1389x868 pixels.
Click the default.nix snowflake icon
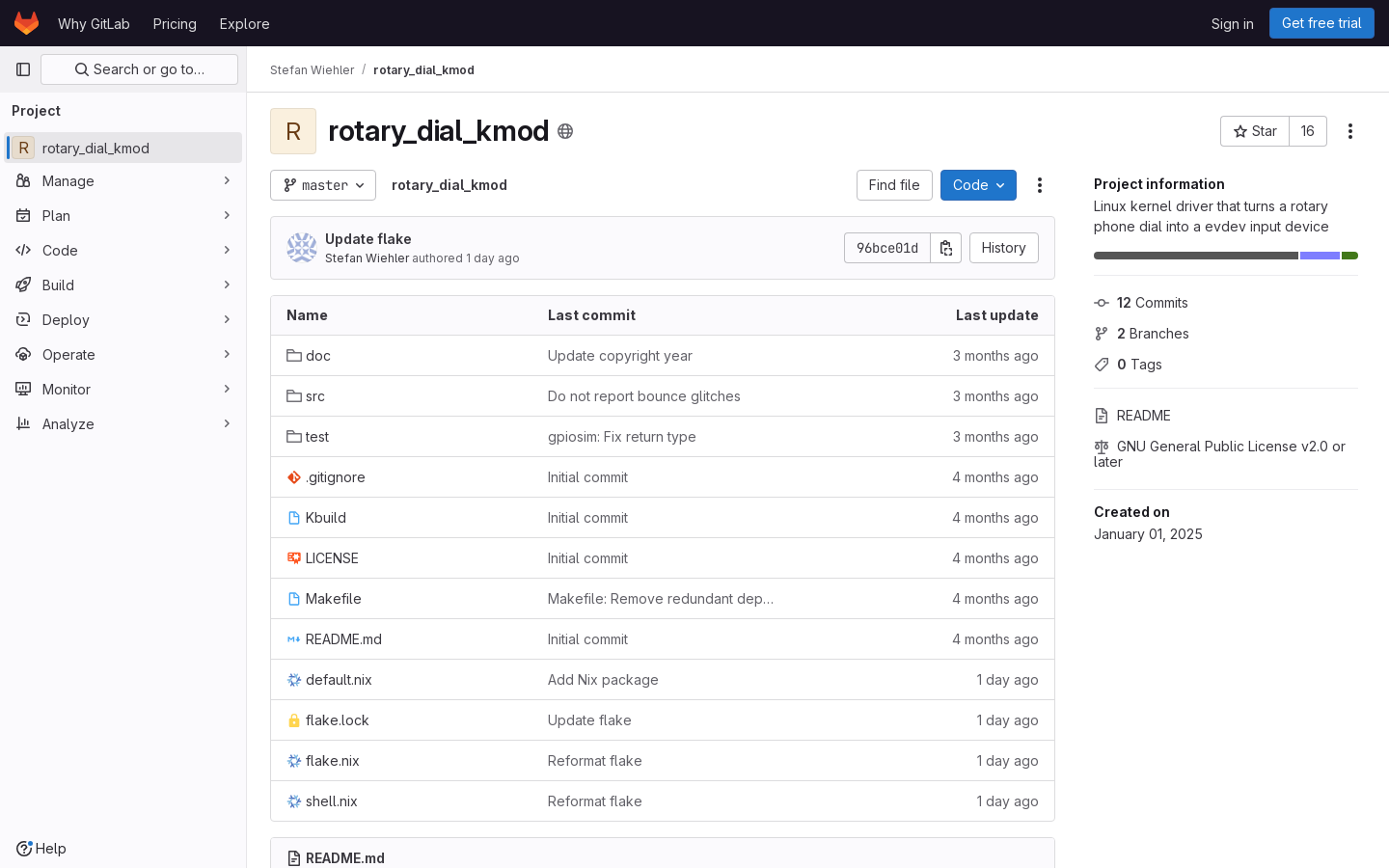click(294, 680)
